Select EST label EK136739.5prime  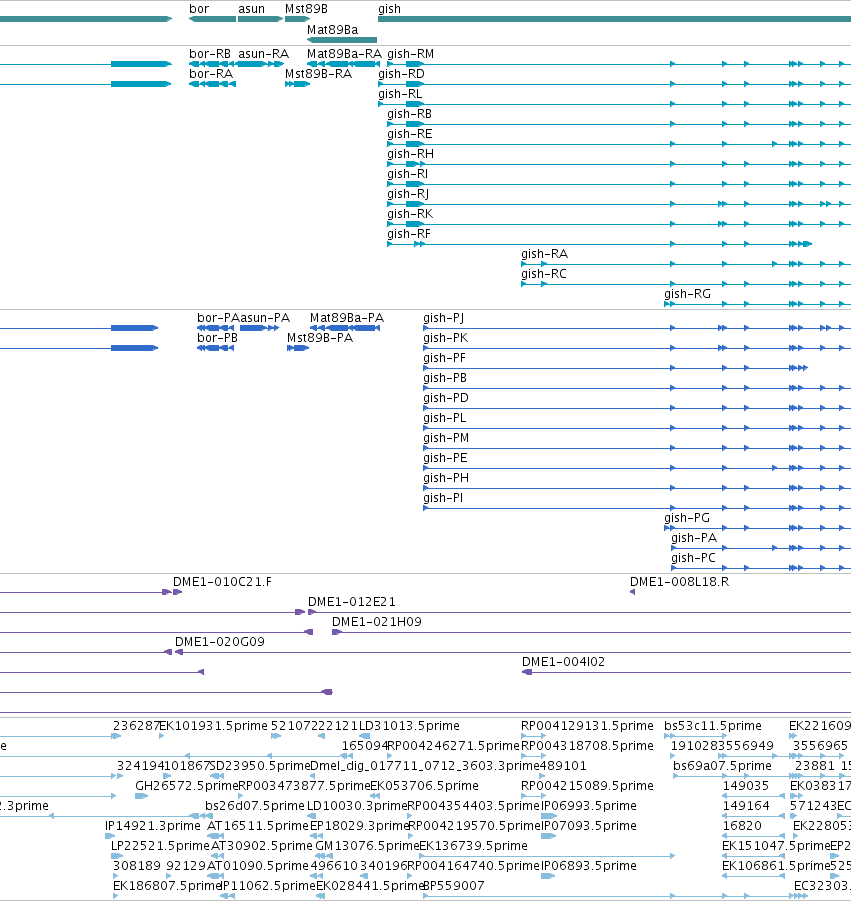point(473,846)
